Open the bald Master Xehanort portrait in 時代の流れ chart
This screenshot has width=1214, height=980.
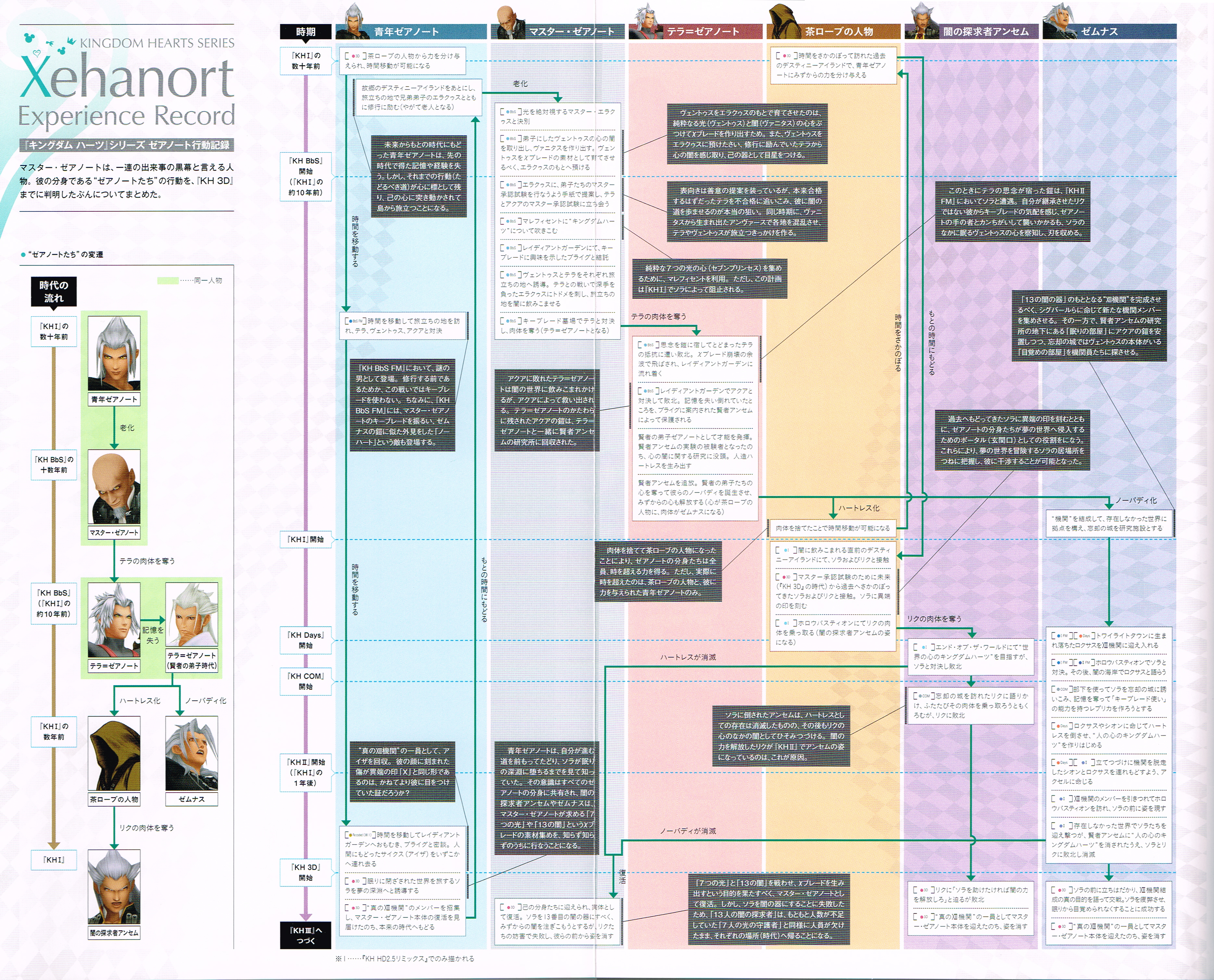114,487
